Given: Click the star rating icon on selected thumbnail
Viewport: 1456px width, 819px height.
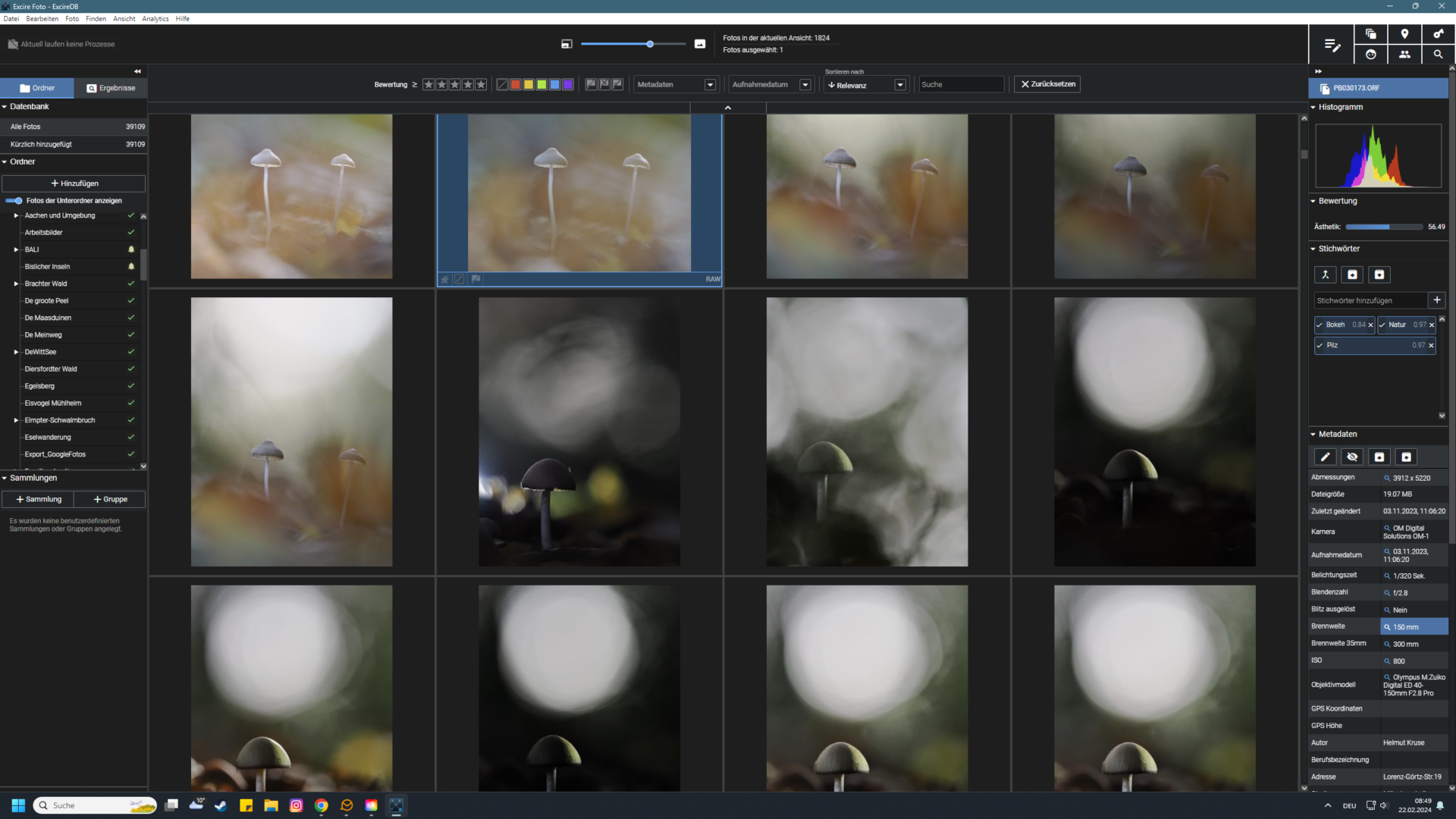Looking at the screenshot, I should (x=445, y=279).
